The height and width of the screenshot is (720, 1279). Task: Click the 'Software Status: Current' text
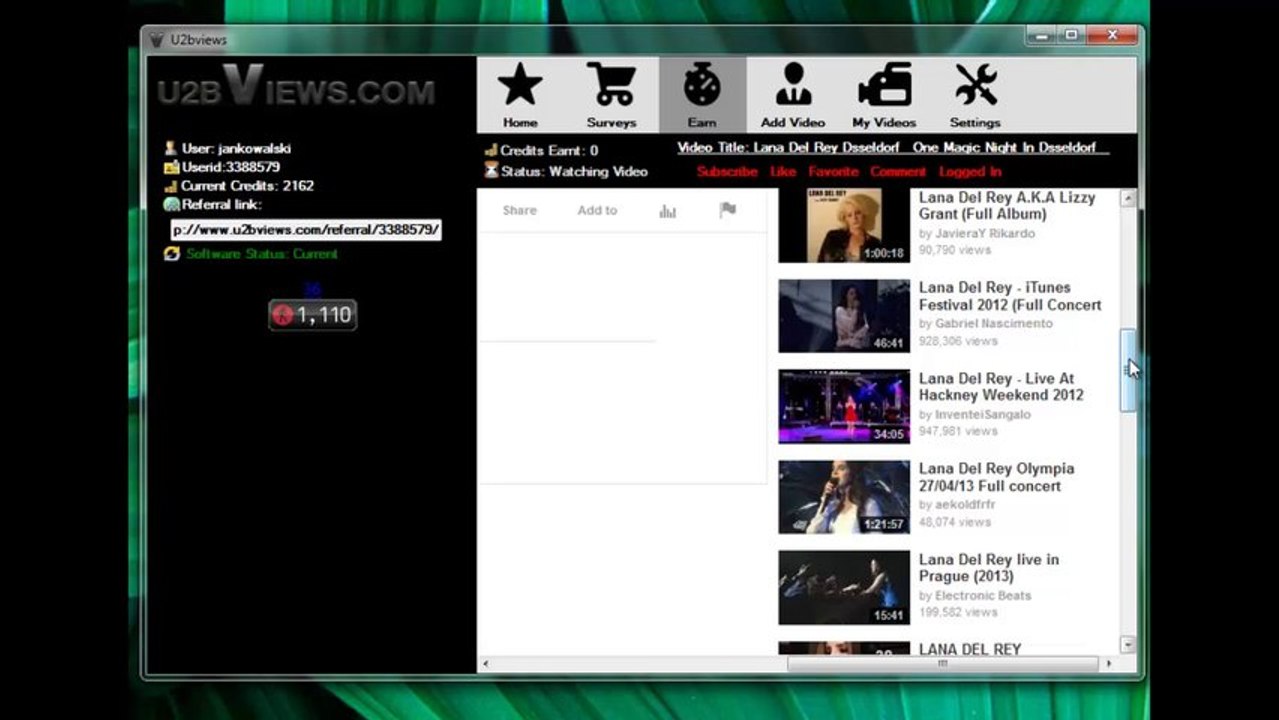click(x=262, y=254)
